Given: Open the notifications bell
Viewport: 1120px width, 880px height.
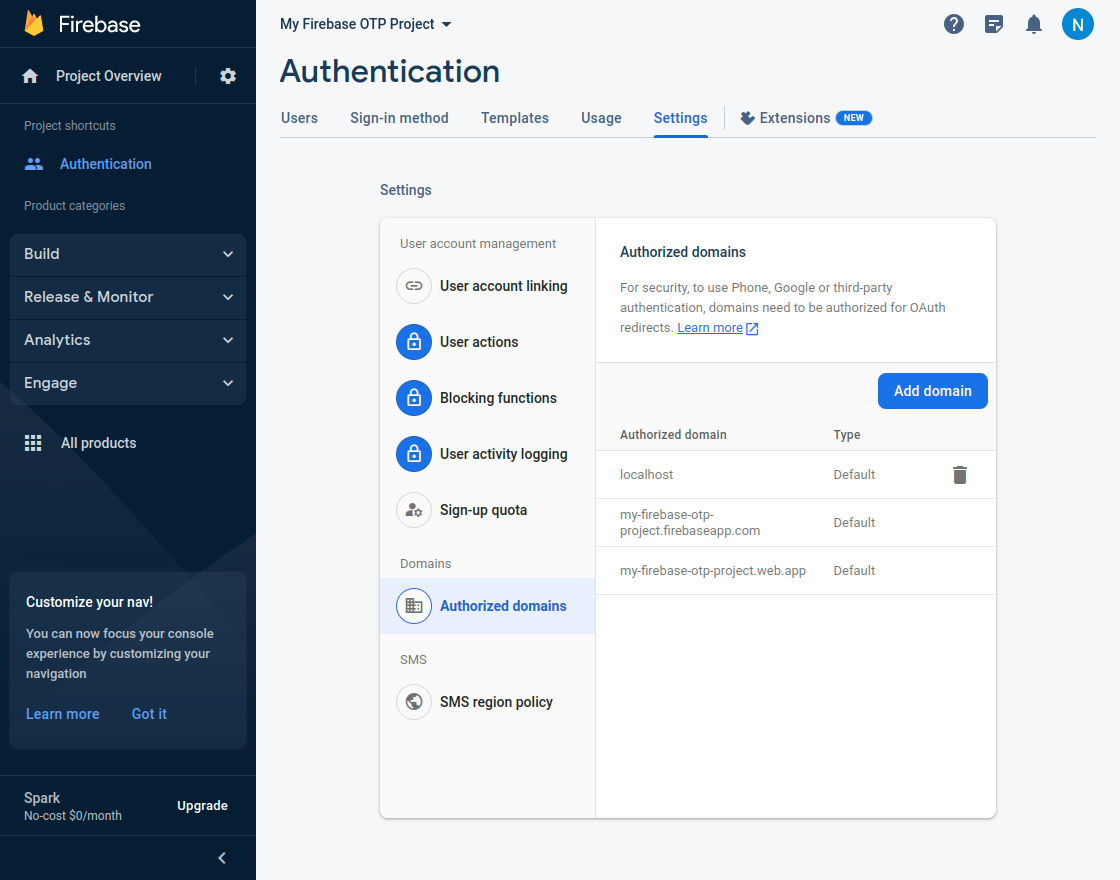Looking at the screenshot, I should (x=1034, y=23).
